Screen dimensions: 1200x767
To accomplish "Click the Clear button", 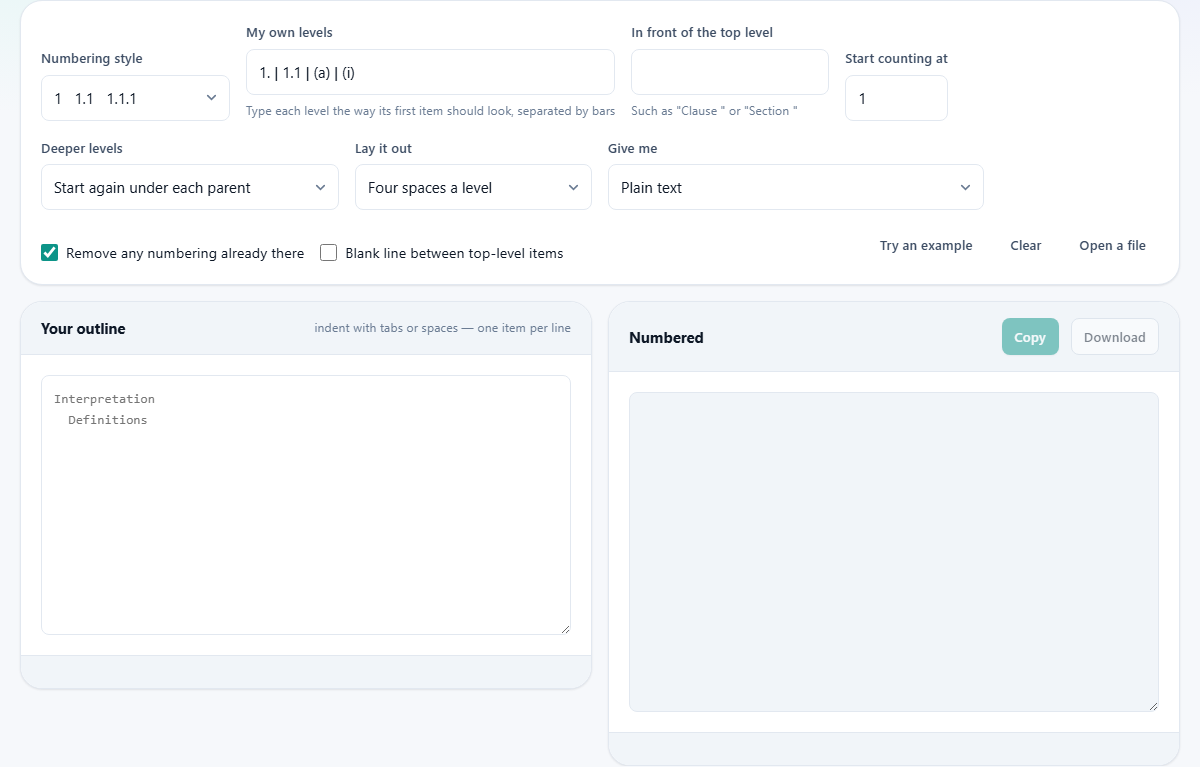I will pos(1026,245).
